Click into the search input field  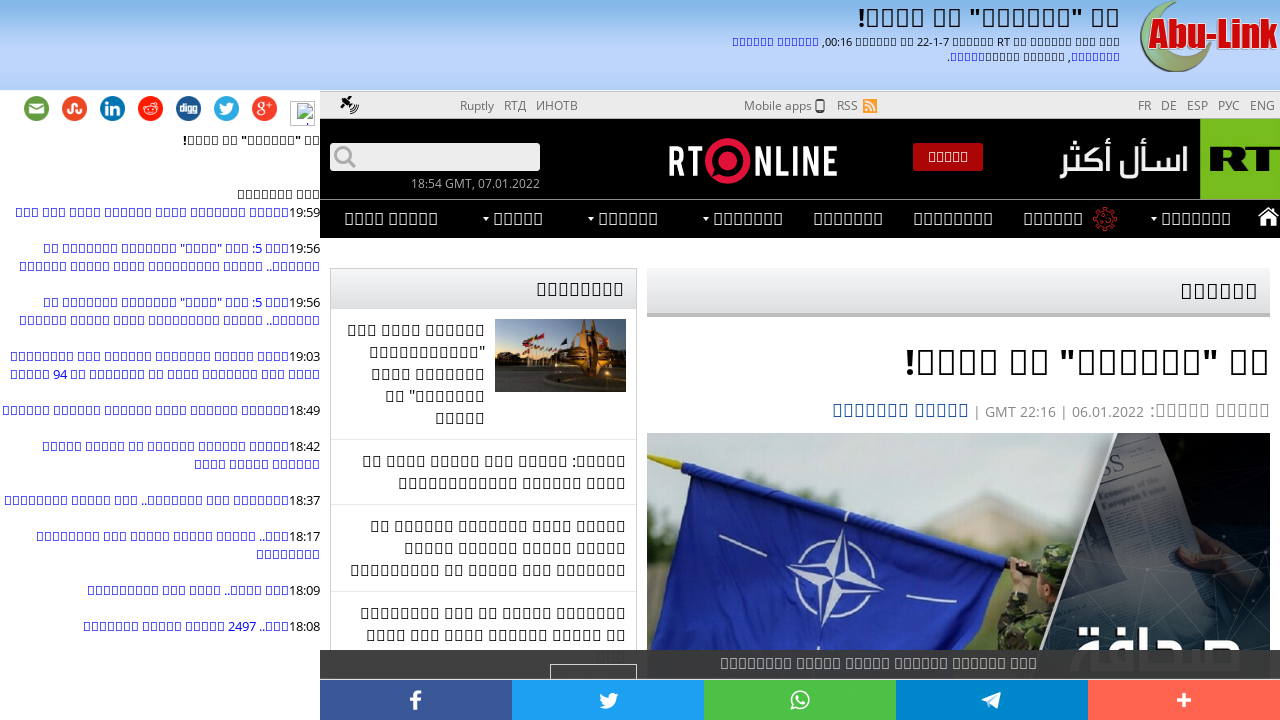(x=447, y=157)
